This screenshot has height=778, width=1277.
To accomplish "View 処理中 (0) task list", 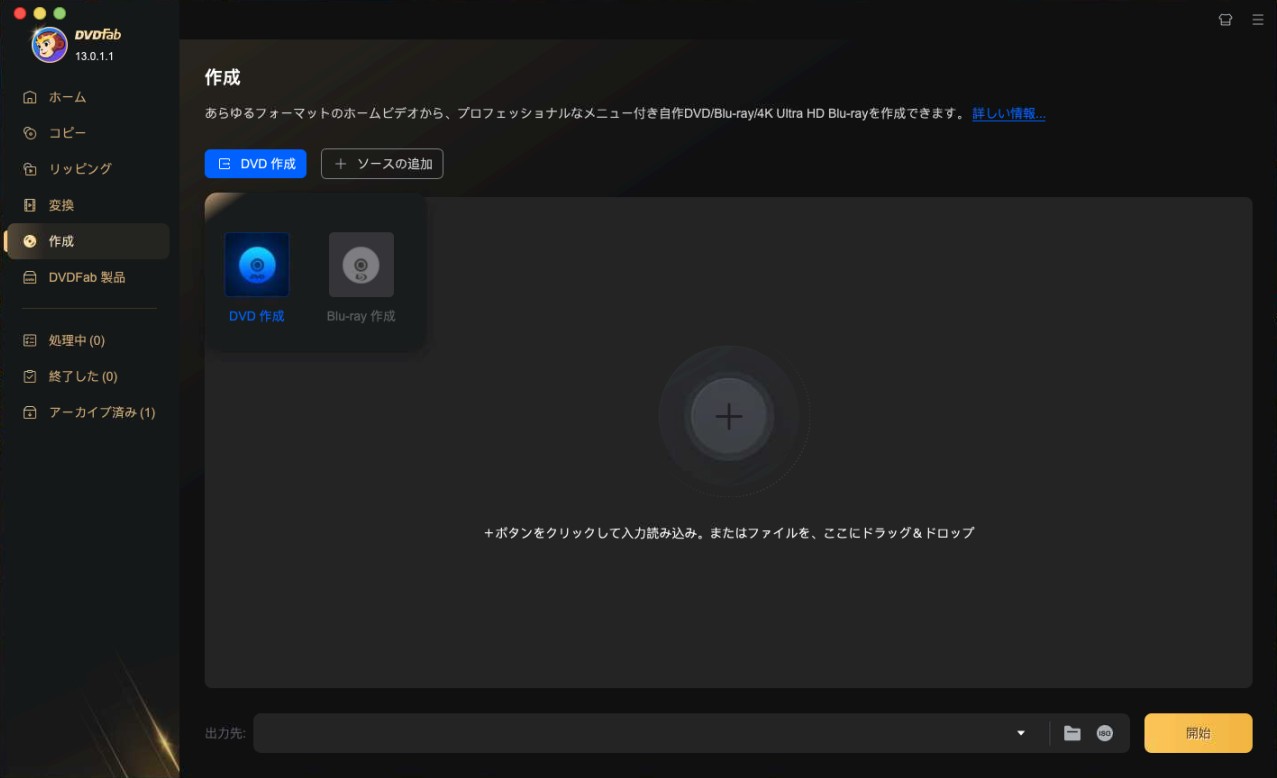I will (87, 340).
